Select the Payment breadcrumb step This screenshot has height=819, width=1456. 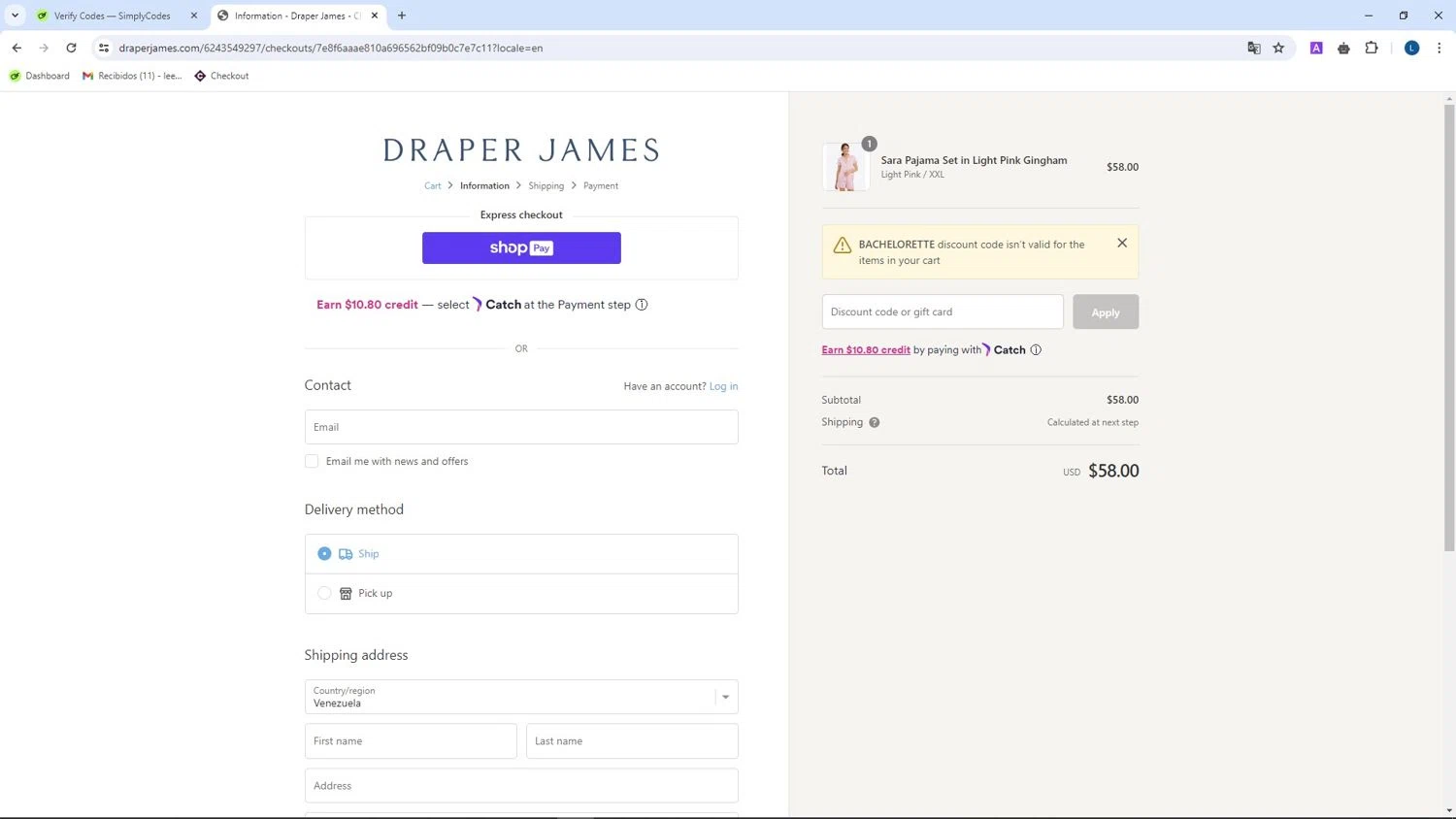[600, 185]
